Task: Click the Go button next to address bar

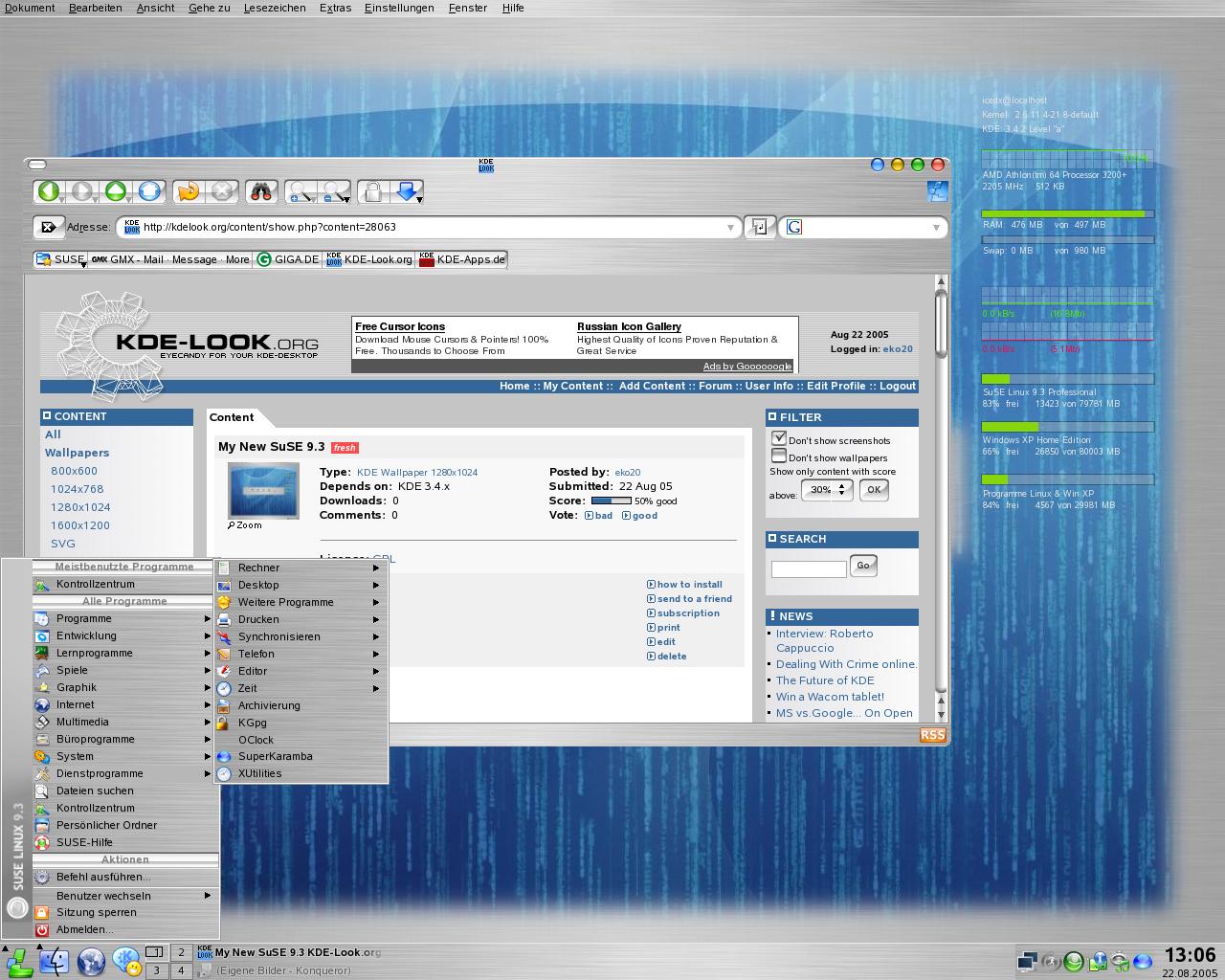Action: 760,227
